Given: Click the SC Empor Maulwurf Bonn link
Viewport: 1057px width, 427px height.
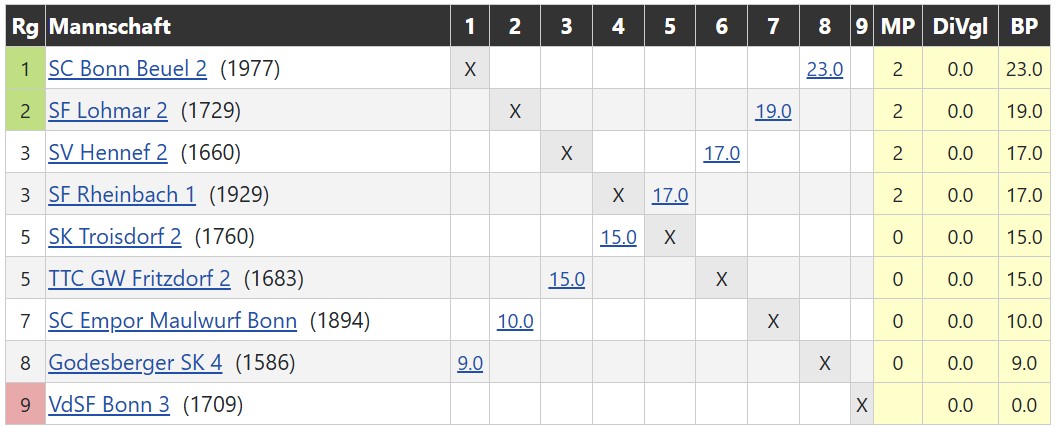Looking at the screenshot, I should pos(172,321).
